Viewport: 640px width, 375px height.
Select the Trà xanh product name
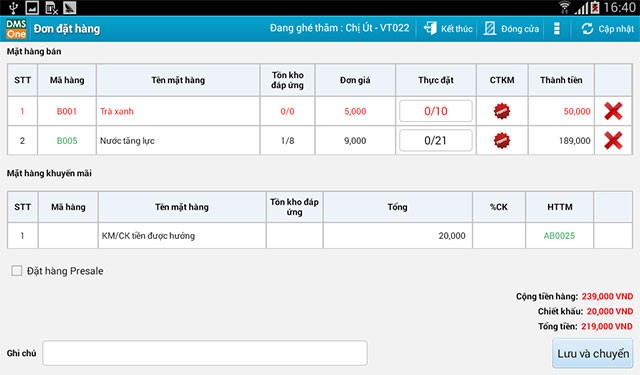tap(117, 111)
